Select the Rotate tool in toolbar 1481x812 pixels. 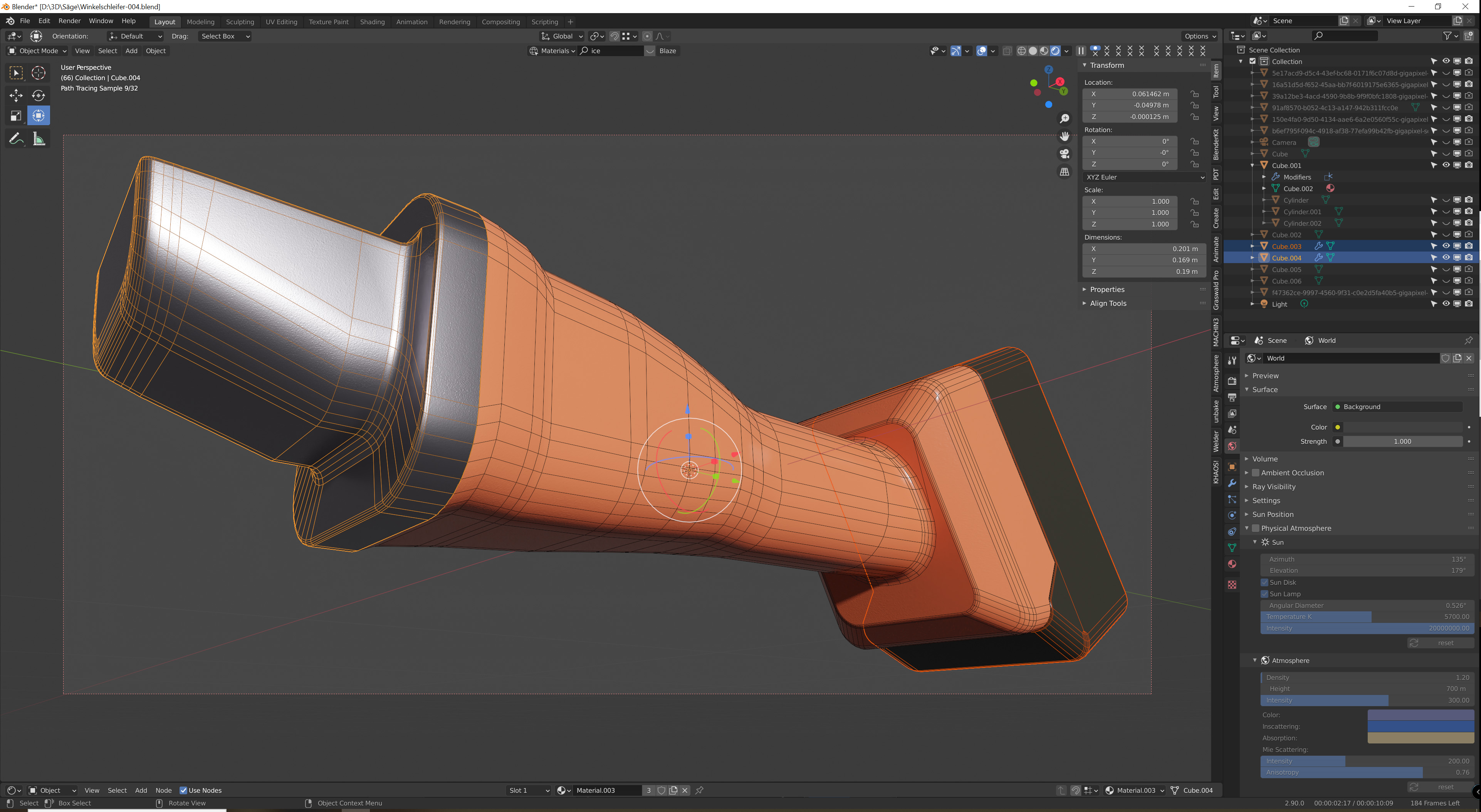(x=39, y=95)
